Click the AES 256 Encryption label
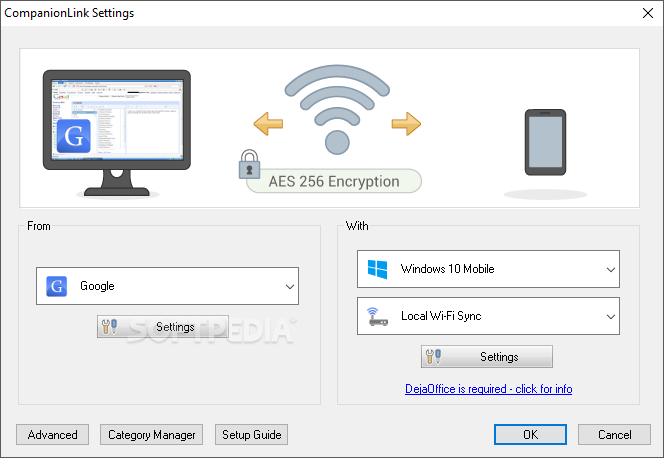The width and height of the screenshot is (664, 458). [x=334, y=181]
